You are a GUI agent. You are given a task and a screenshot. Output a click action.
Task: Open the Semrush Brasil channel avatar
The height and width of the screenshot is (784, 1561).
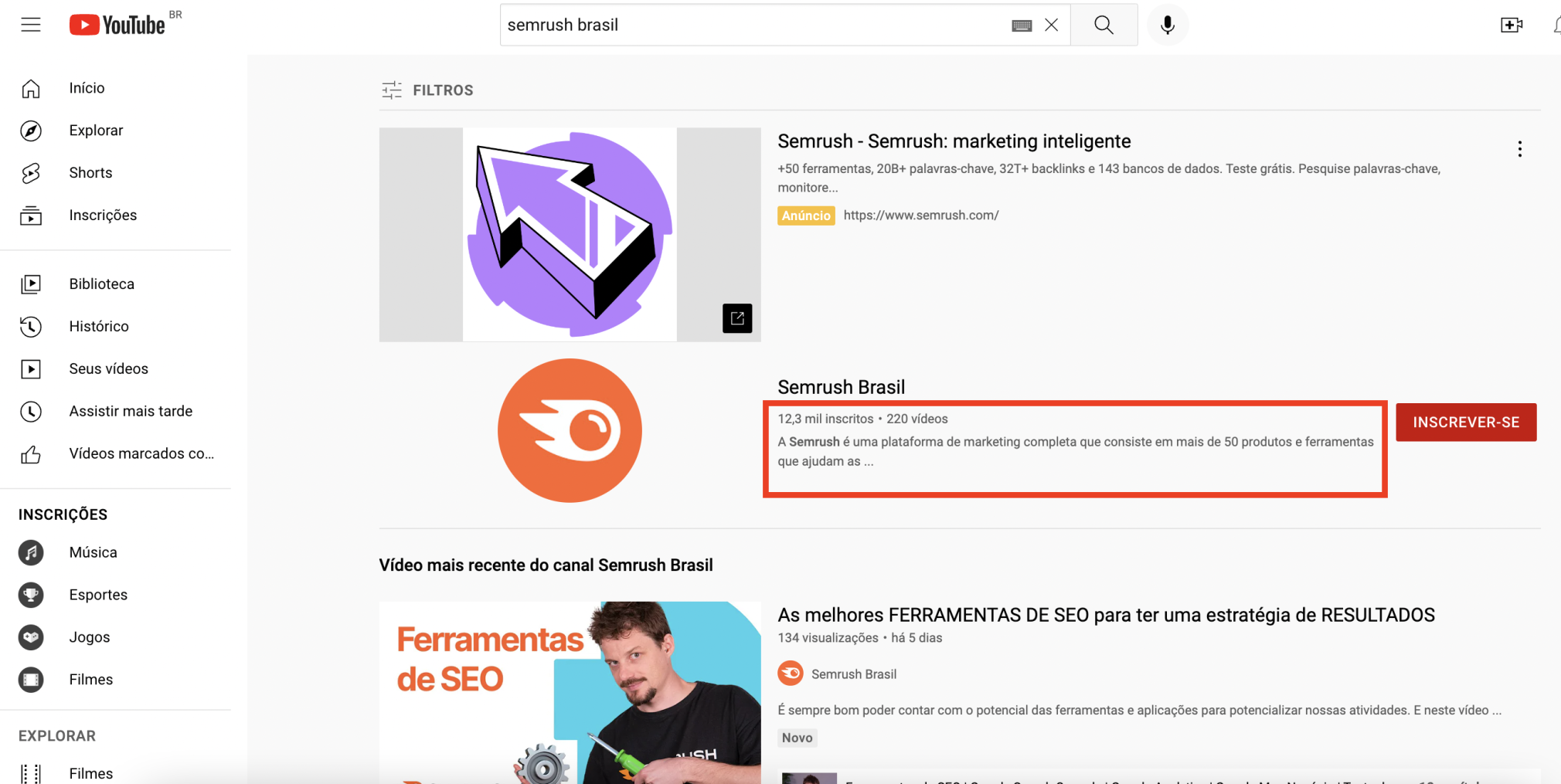pyautogui.click(x=570, y=430)
